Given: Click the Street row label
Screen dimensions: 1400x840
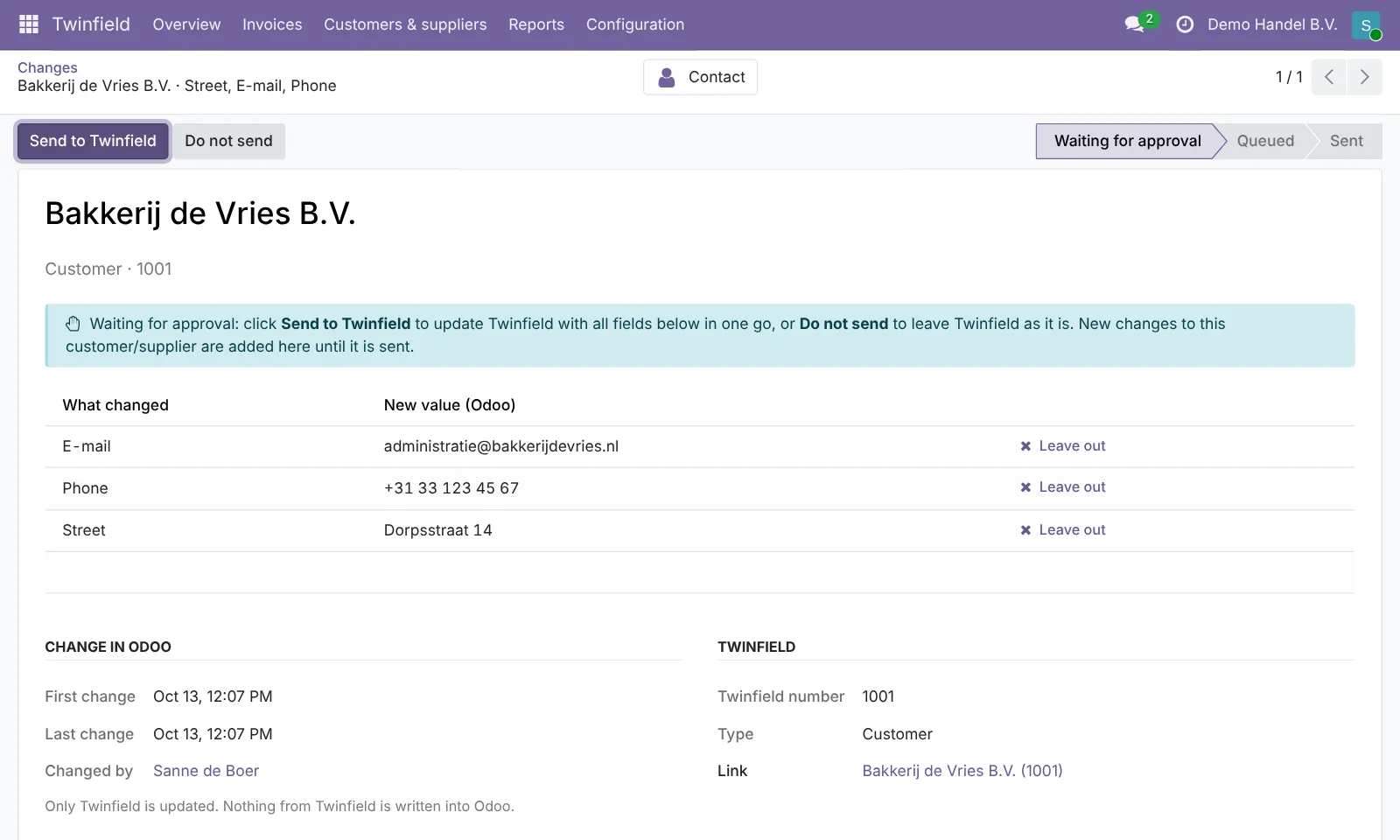Looking at the screenshot, I should (x=84, y=530).
